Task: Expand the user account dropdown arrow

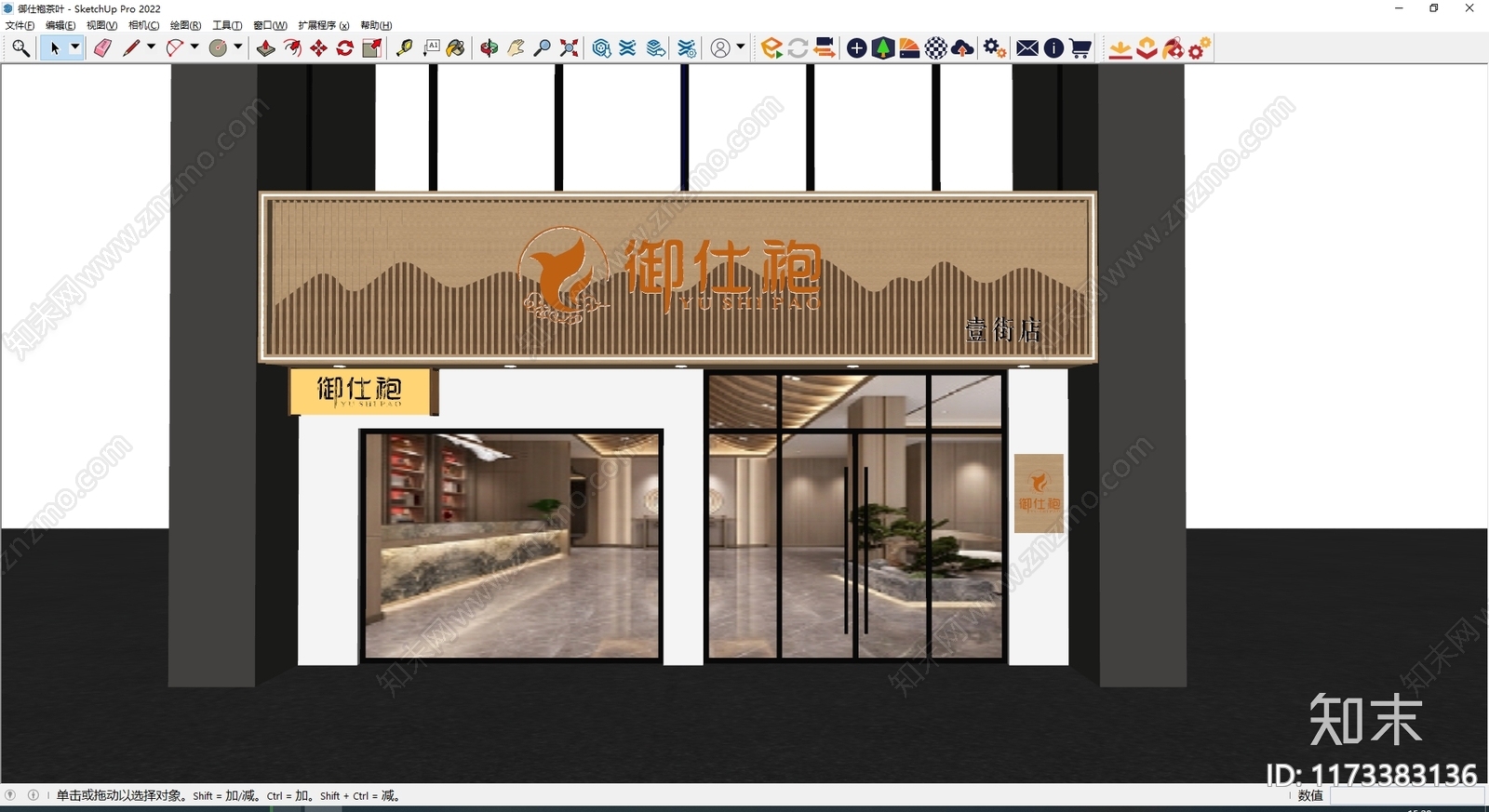Action: [741, 47]
